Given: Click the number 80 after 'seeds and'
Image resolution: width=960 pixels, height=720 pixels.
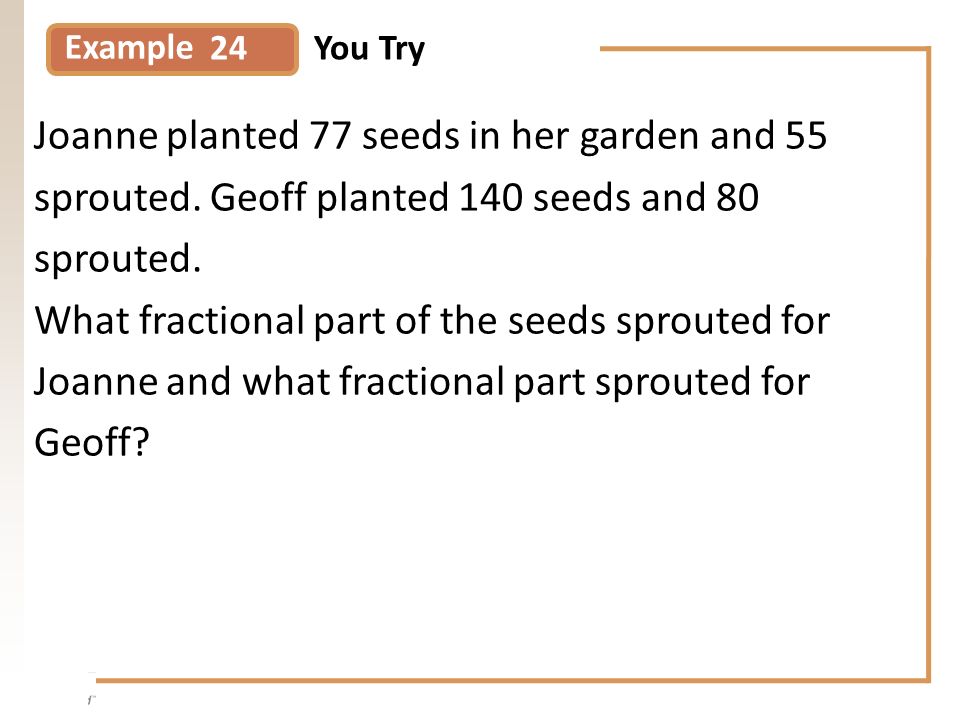Looking at the screenshot, I should pyautogui.click(x=737, y=198).
